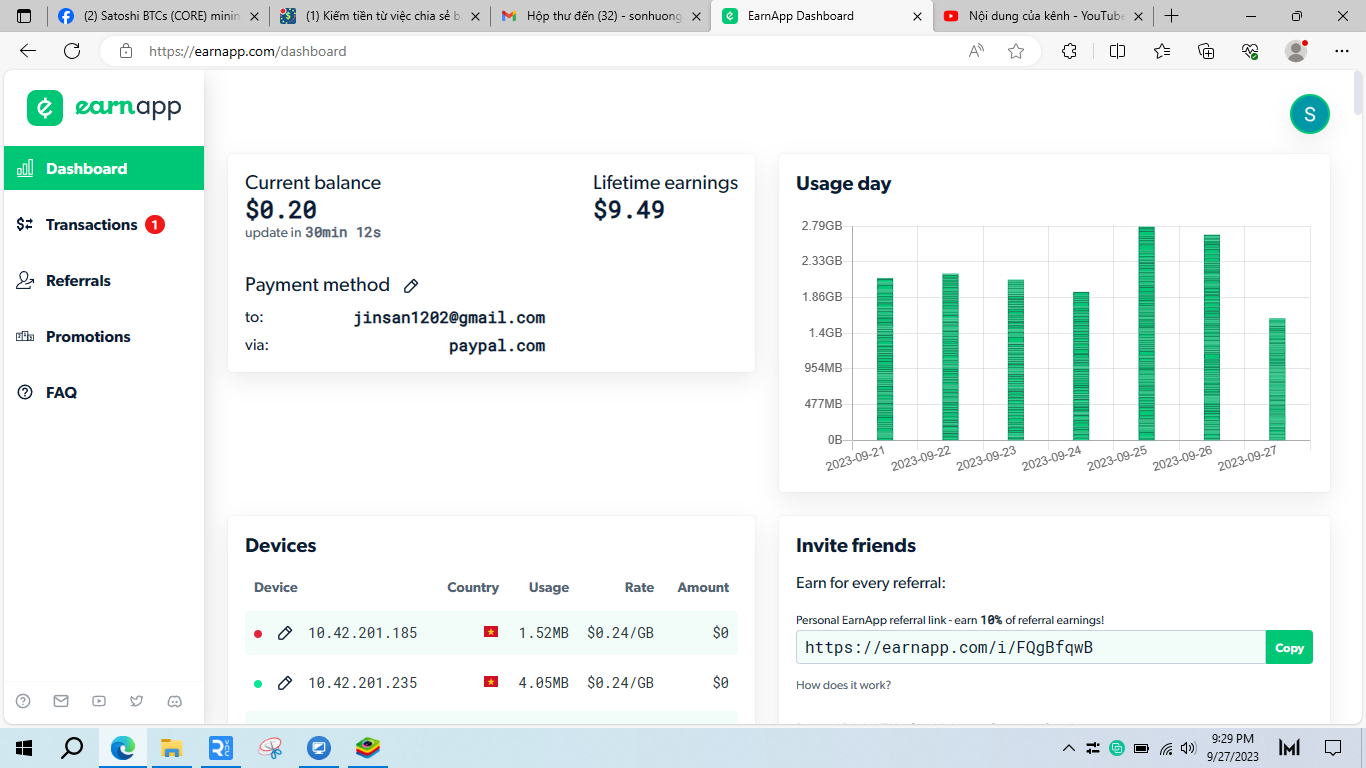Open the "S" user avatar menu

[x=1309, y=114]
